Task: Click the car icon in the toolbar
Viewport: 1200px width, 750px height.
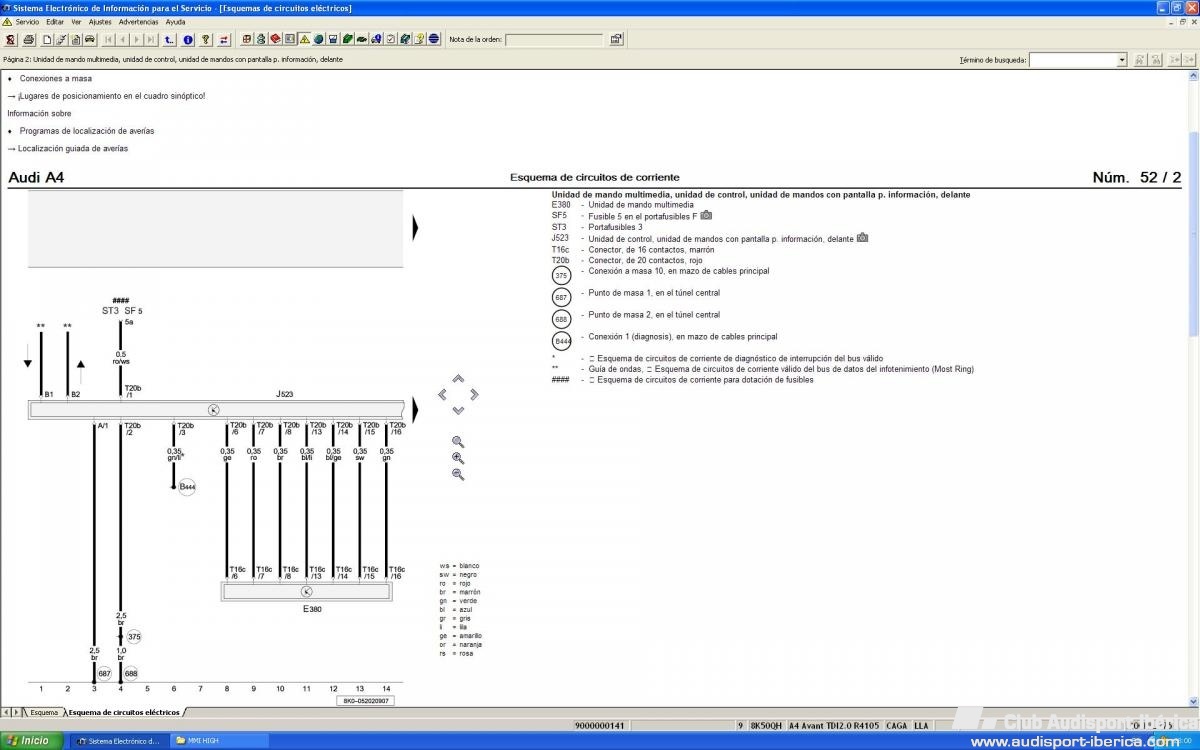Action: click(90, 40)
